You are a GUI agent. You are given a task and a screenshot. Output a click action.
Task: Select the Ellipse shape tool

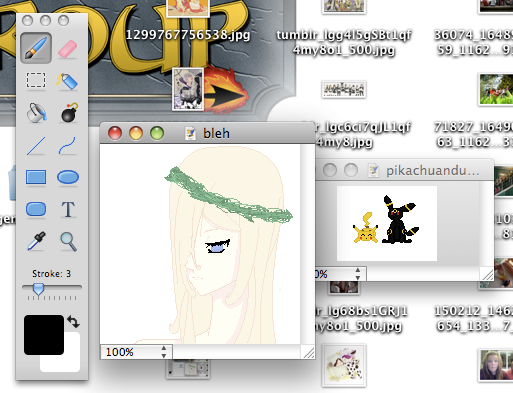(x=68, y=177)
